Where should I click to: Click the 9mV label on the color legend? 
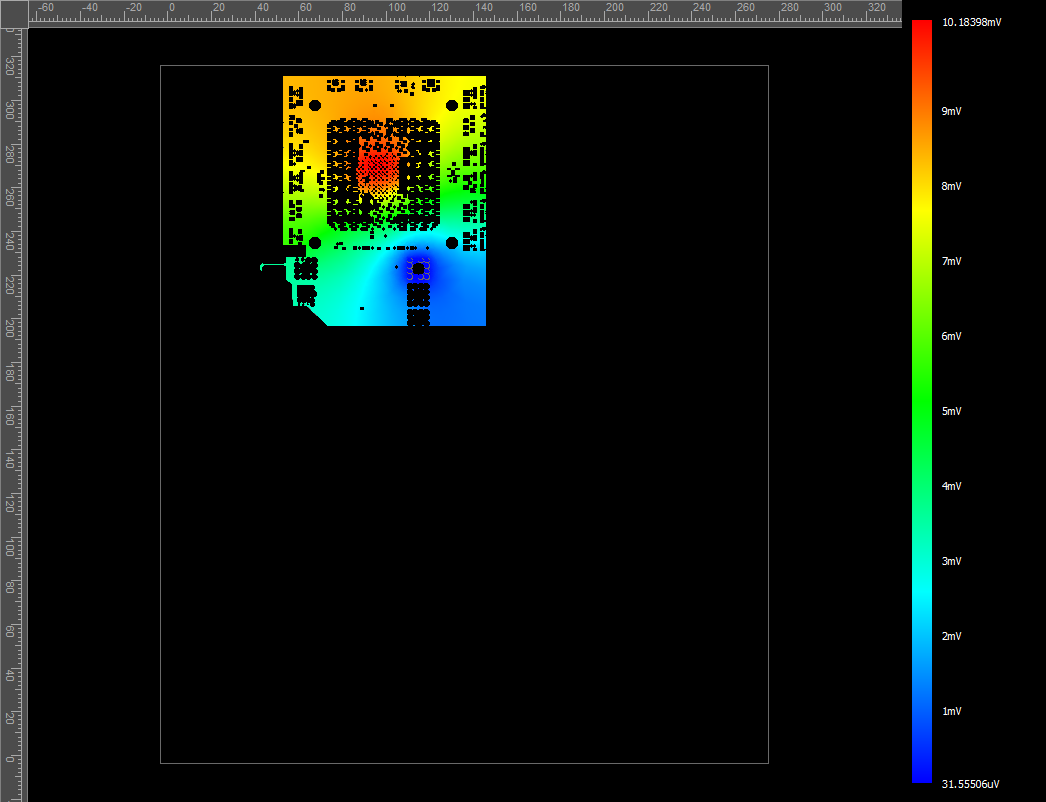951,111
